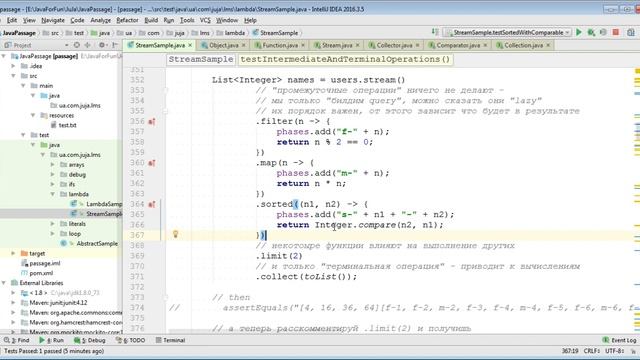640x360 pixels.
Task: Run the selected configuration with green play button
Action: click(x=579, y=32)
